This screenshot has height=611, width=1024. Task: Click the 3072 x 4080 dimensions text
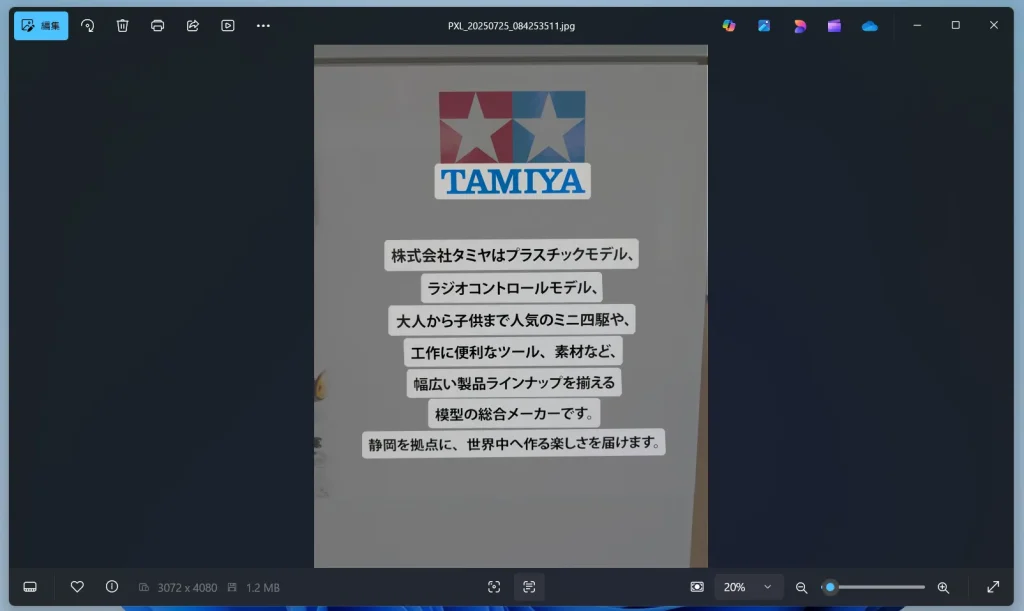point(187,588)
